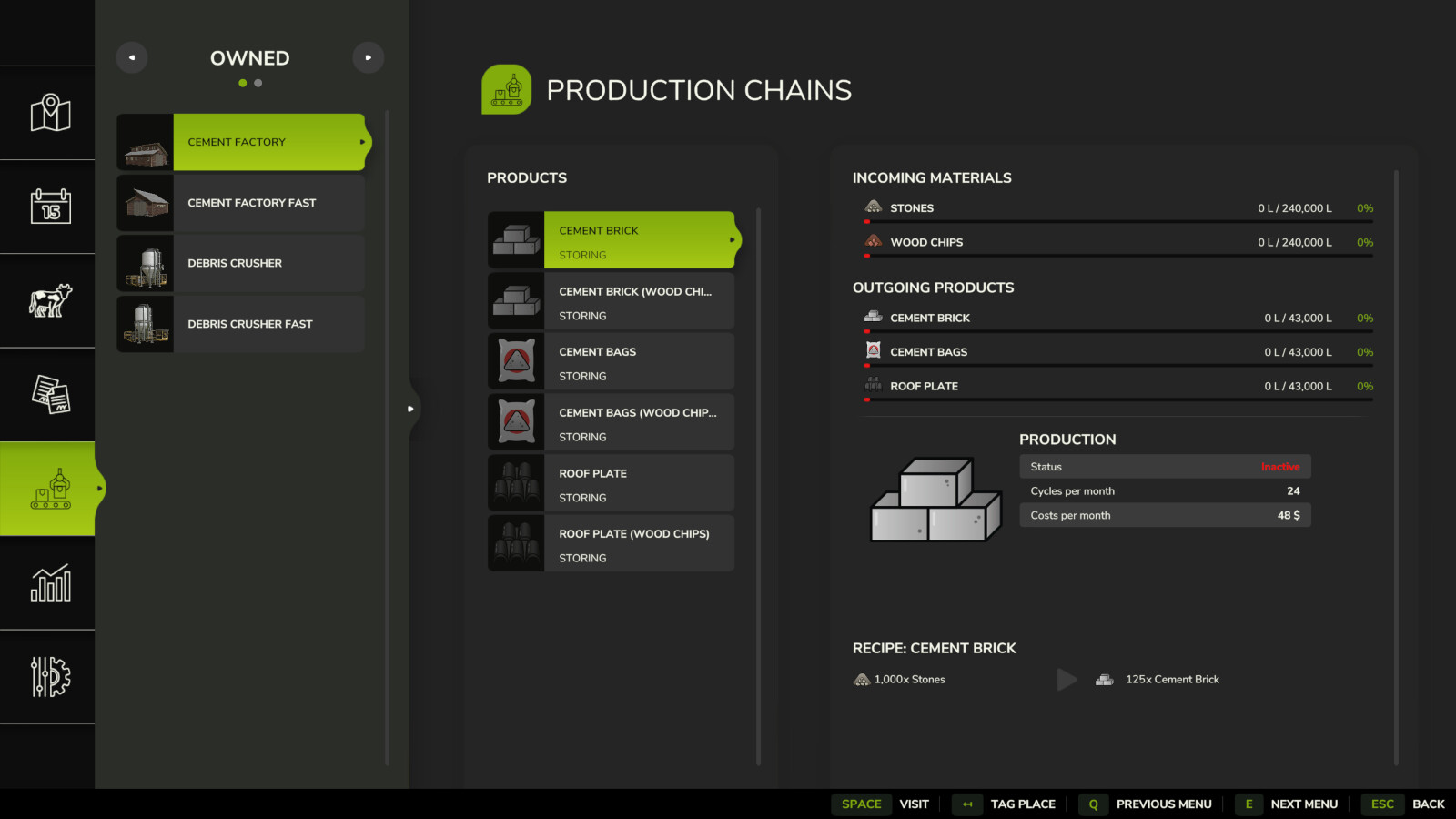Viewport: 1456px width, 819px height.
Task: Open the settings sliders gear icon
Action: pos(50,677)
